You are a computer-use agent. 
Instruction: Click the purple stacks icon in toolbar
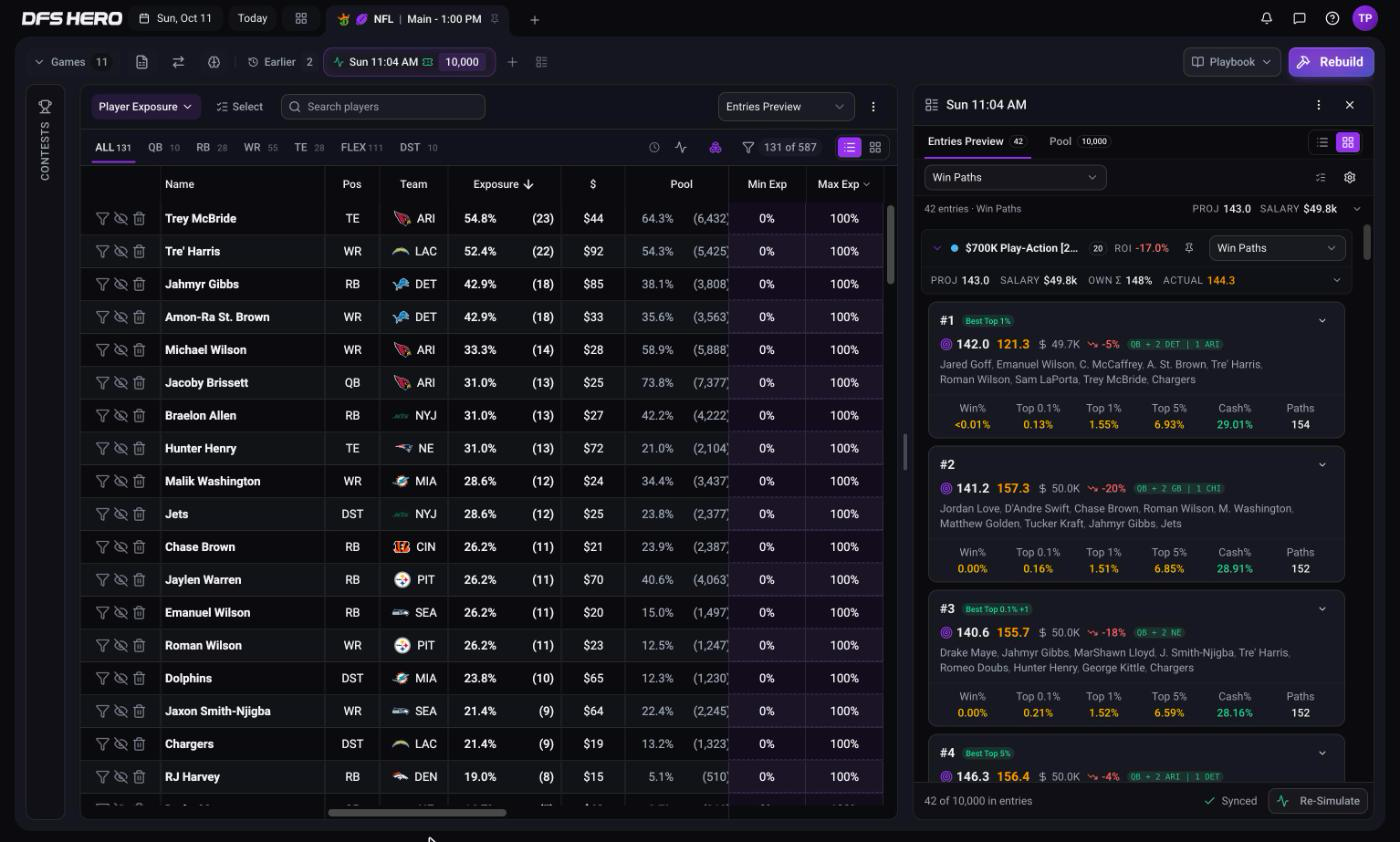715,147
